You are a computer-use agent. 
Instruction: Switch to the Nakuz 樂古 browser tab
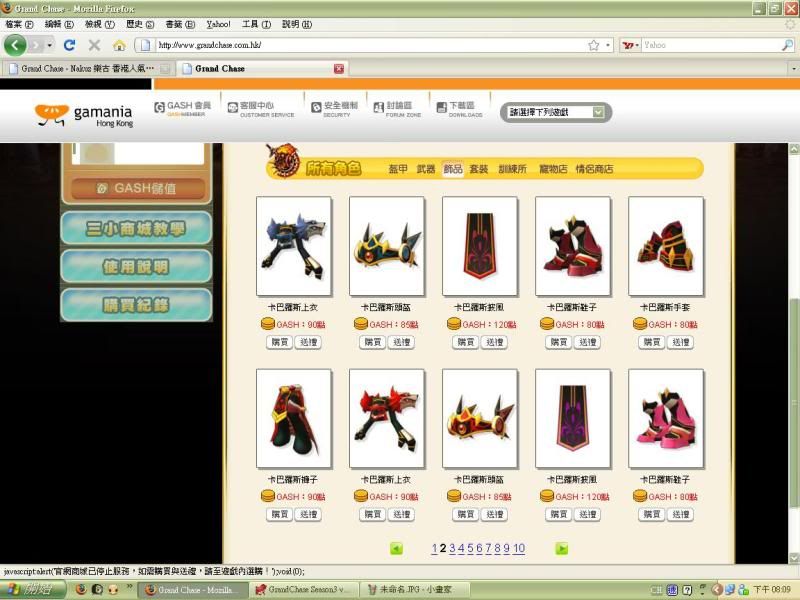point(89,68)
